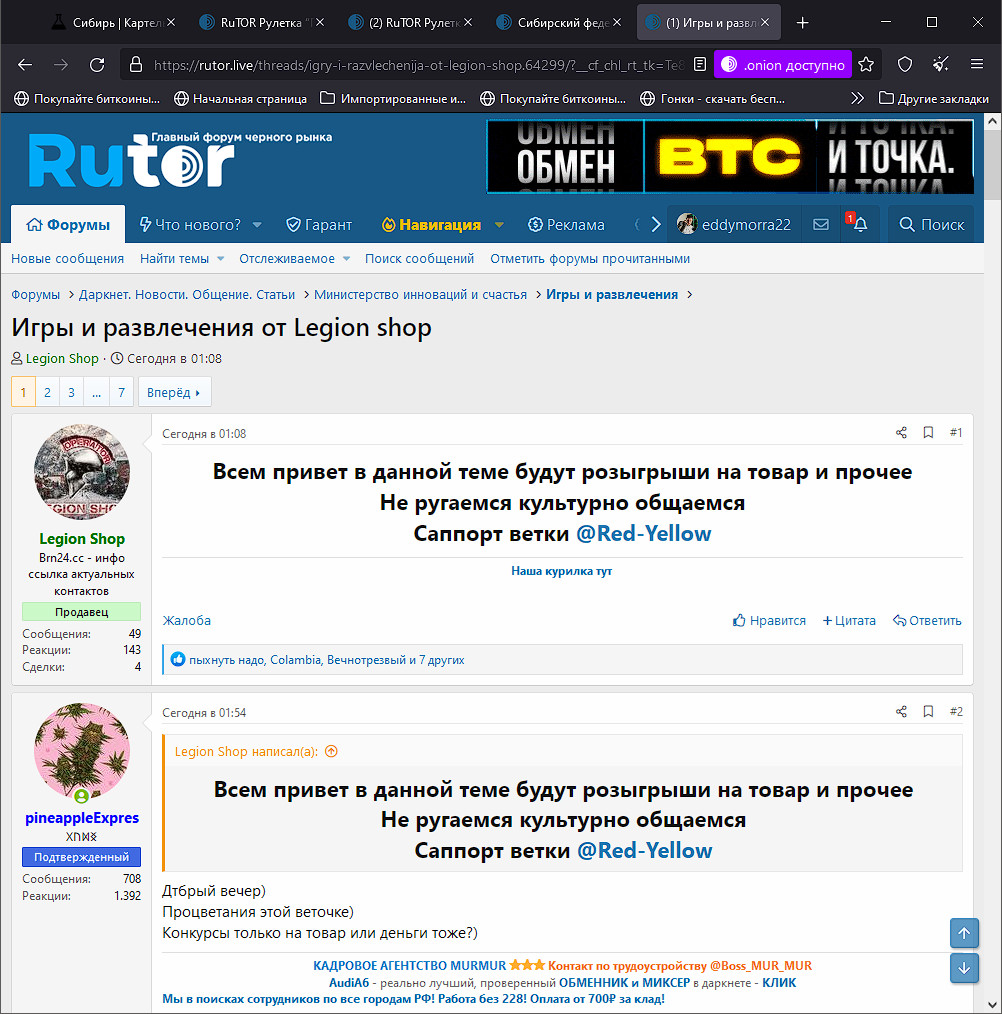Open the '...' page ellipsis selector
Image resolution: width=1002 pixels, height=1014 pixels.
pyautogui.click(x=96, y=393)
